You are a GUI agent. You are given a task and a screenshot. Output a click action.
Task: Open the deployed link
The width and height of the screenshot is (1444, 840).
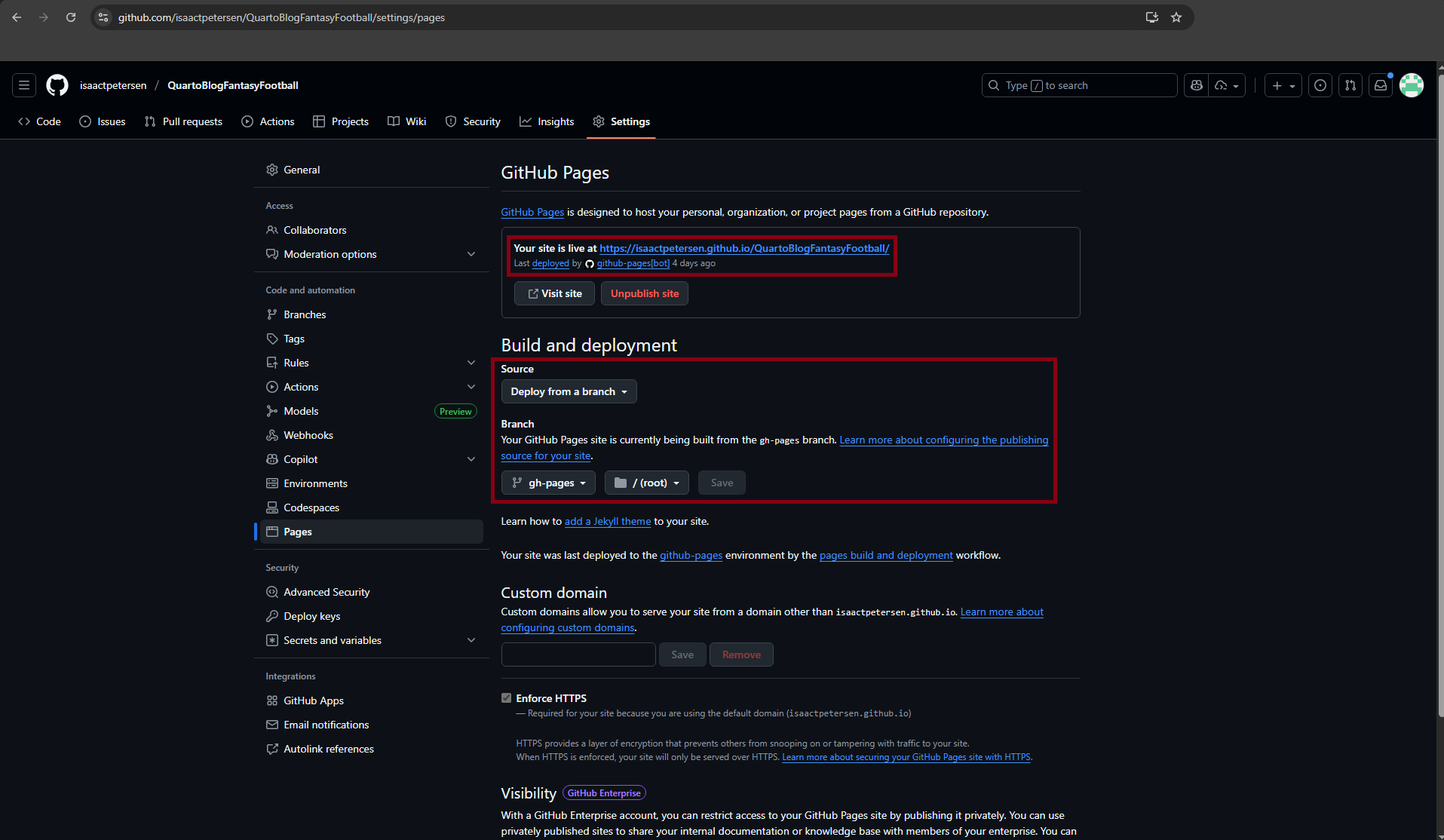tap(550, 263)
